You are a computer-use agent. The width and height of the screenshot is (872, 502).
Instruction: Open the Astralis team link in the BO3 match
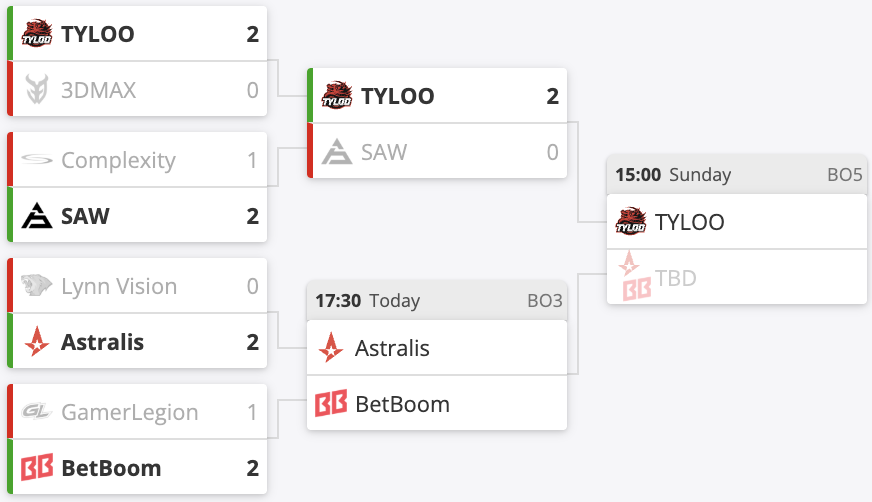tap(392, 348)
